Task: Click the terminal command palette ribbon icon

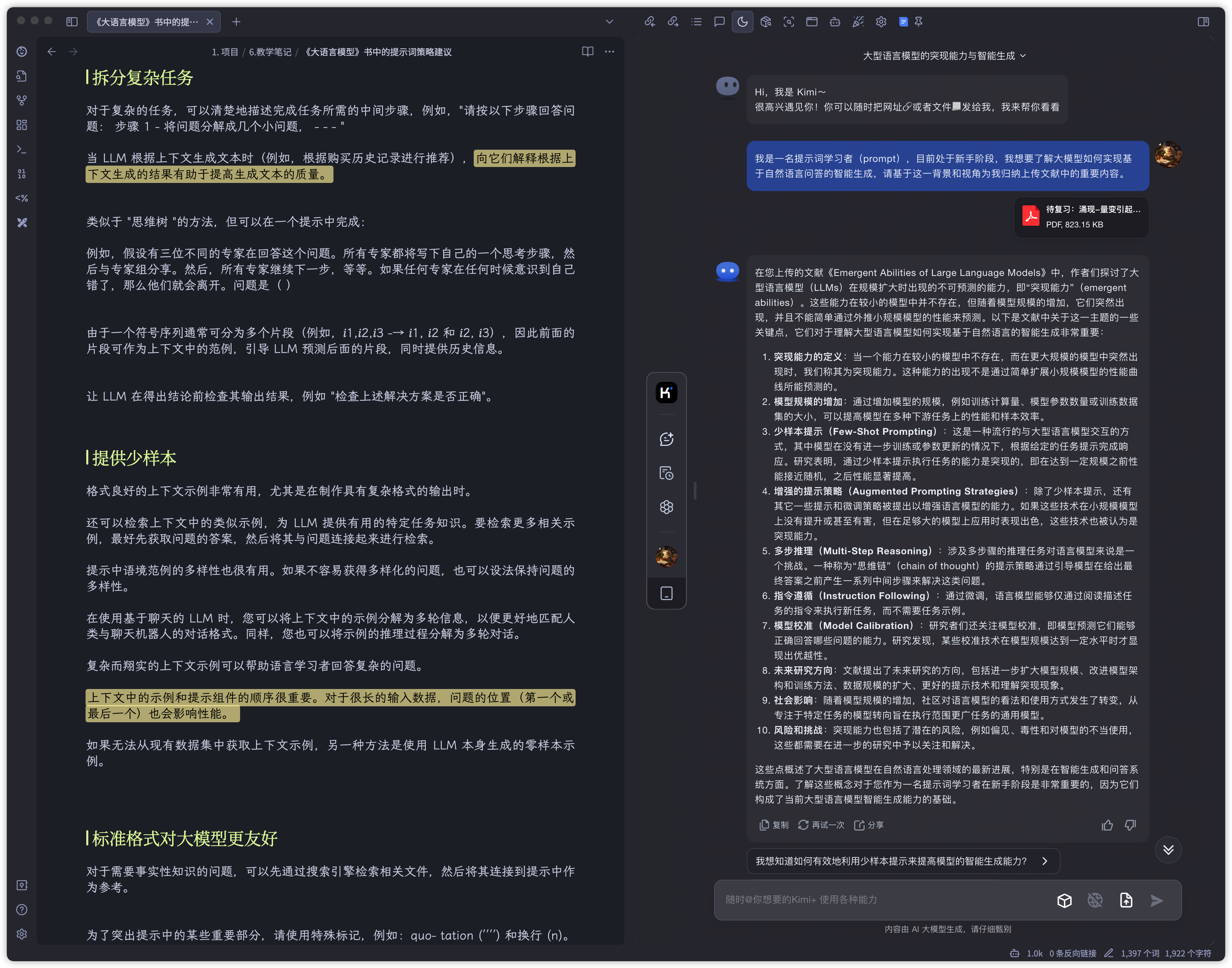Action: point(21,149)
